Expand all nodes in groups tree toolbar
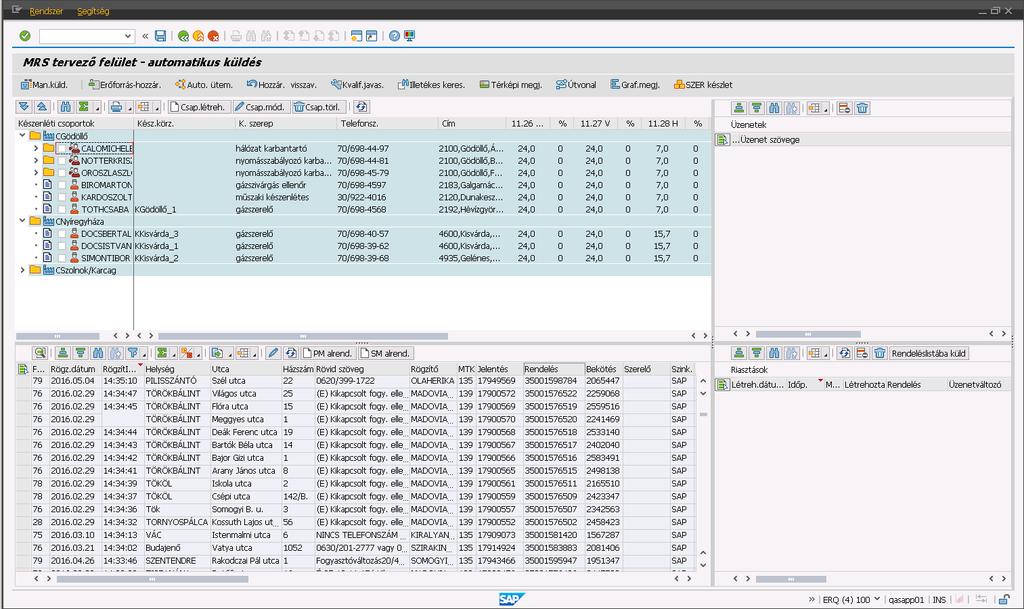The image size is (1024, 609). point(24,107)
